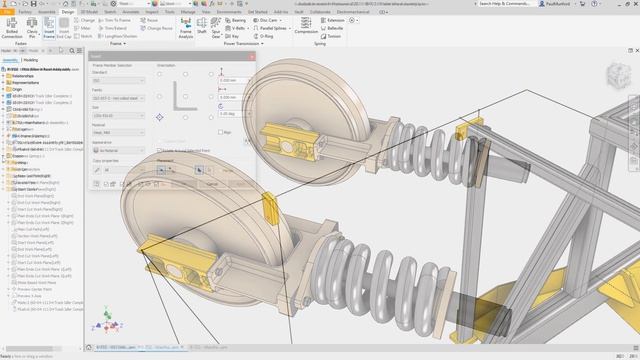Click the eyedropper under Copy properties
Screen dimensions: 640x360
(97, 170)
